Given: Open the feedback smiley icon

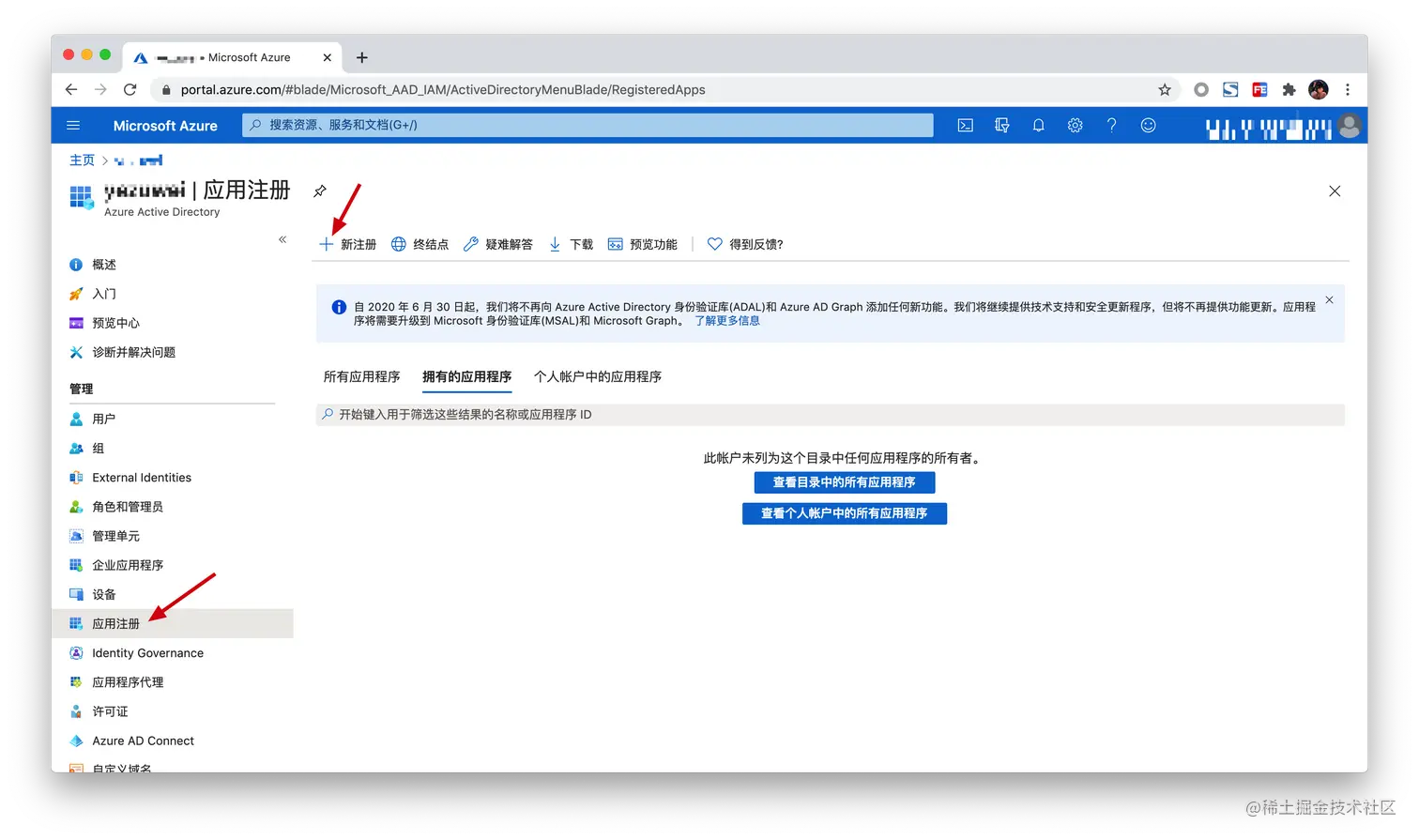Looking at the screenshot, I should point(1148,125).
